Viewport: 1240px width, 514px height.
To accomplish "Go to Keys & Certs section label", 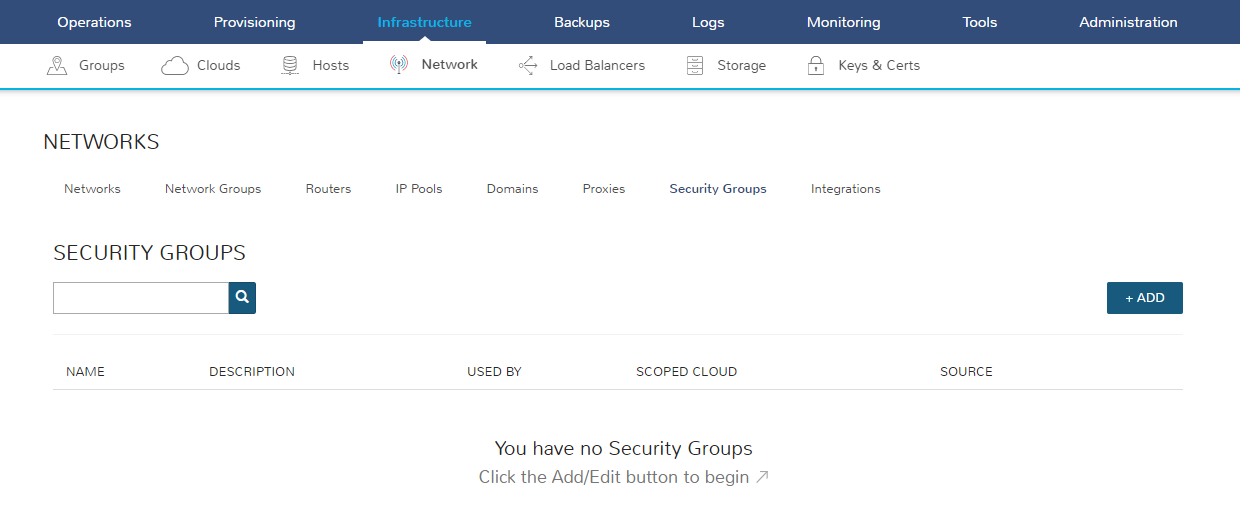I will pyautogui.click(x=879, y=65).
